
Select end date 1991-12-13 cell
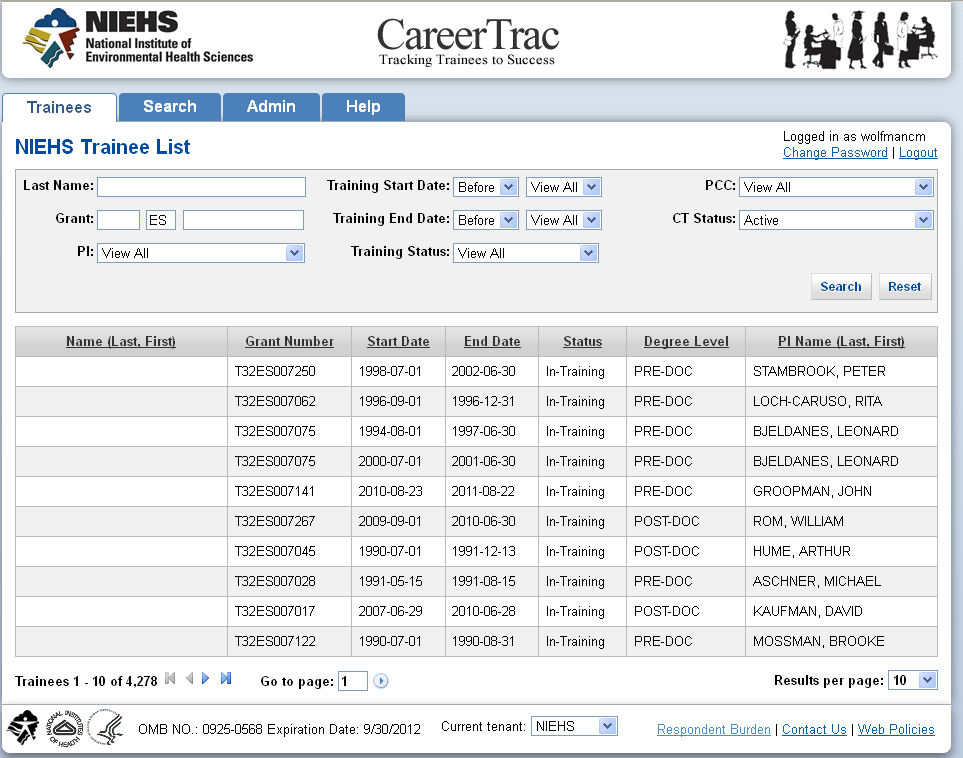coord(492,552)
